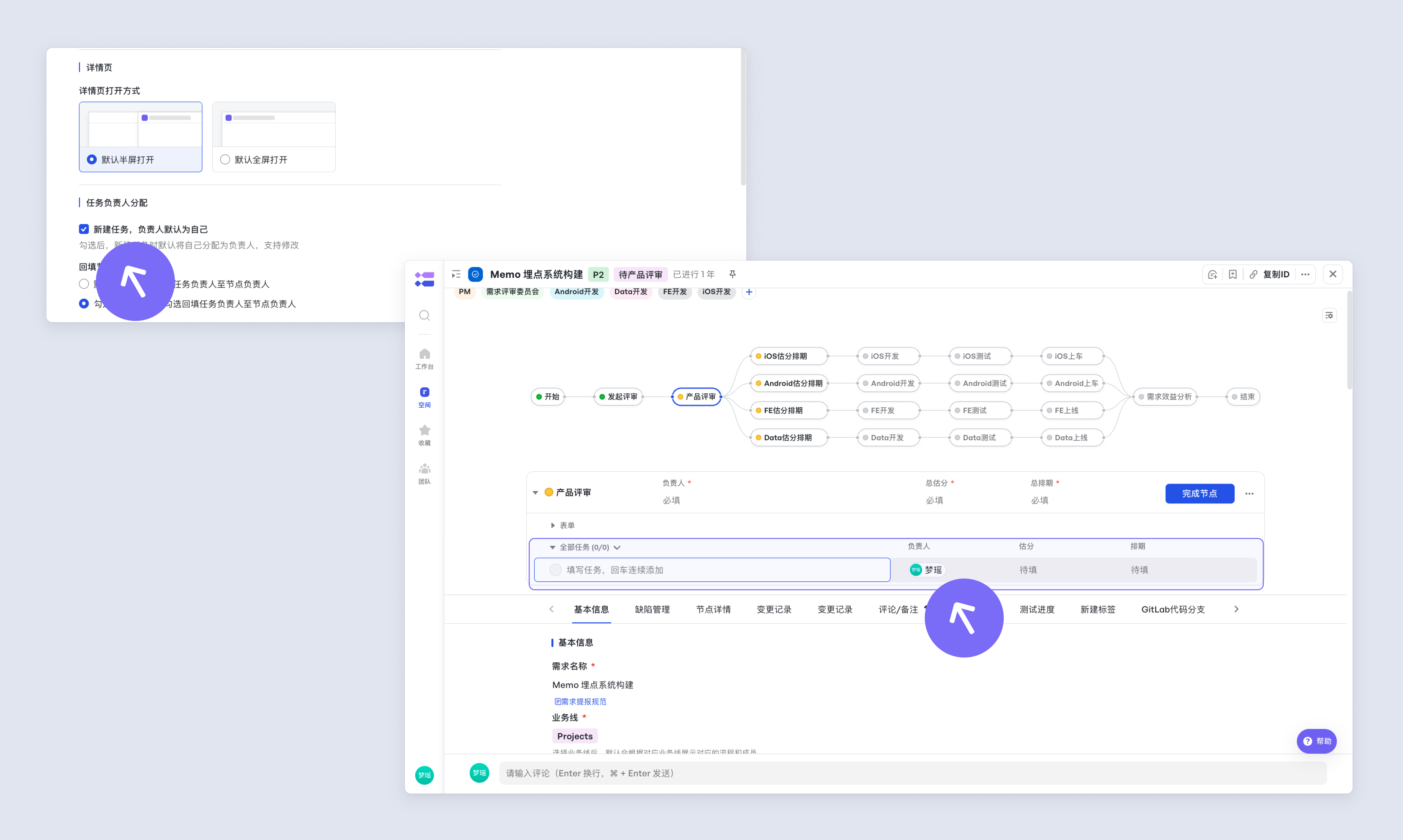
Task: Open the 测试进度 tab
Action: coord(1037,610)
